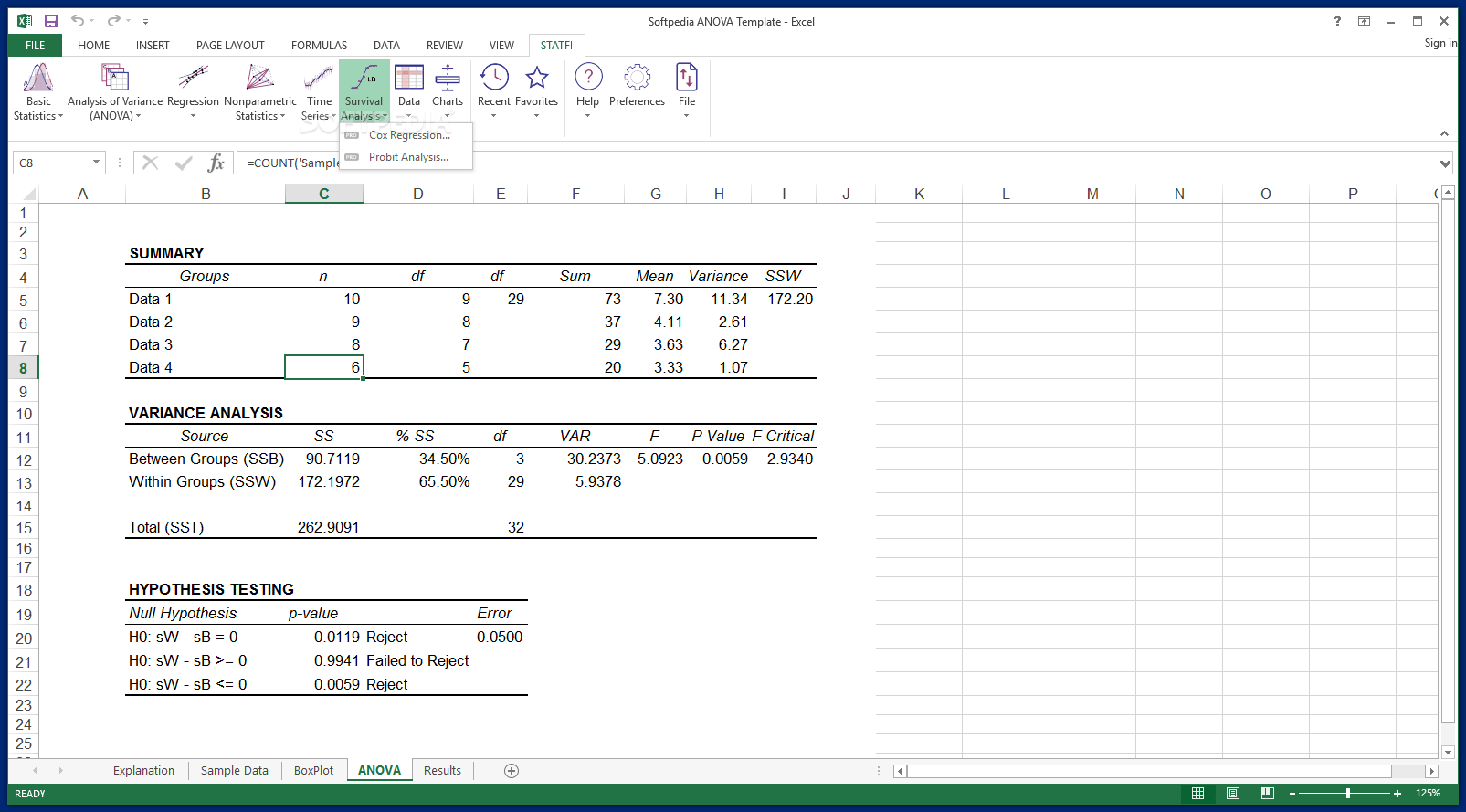Switch to Page Layout view in status bar
Viewport: 1466px width, 812px height.
pos(1233,794)
